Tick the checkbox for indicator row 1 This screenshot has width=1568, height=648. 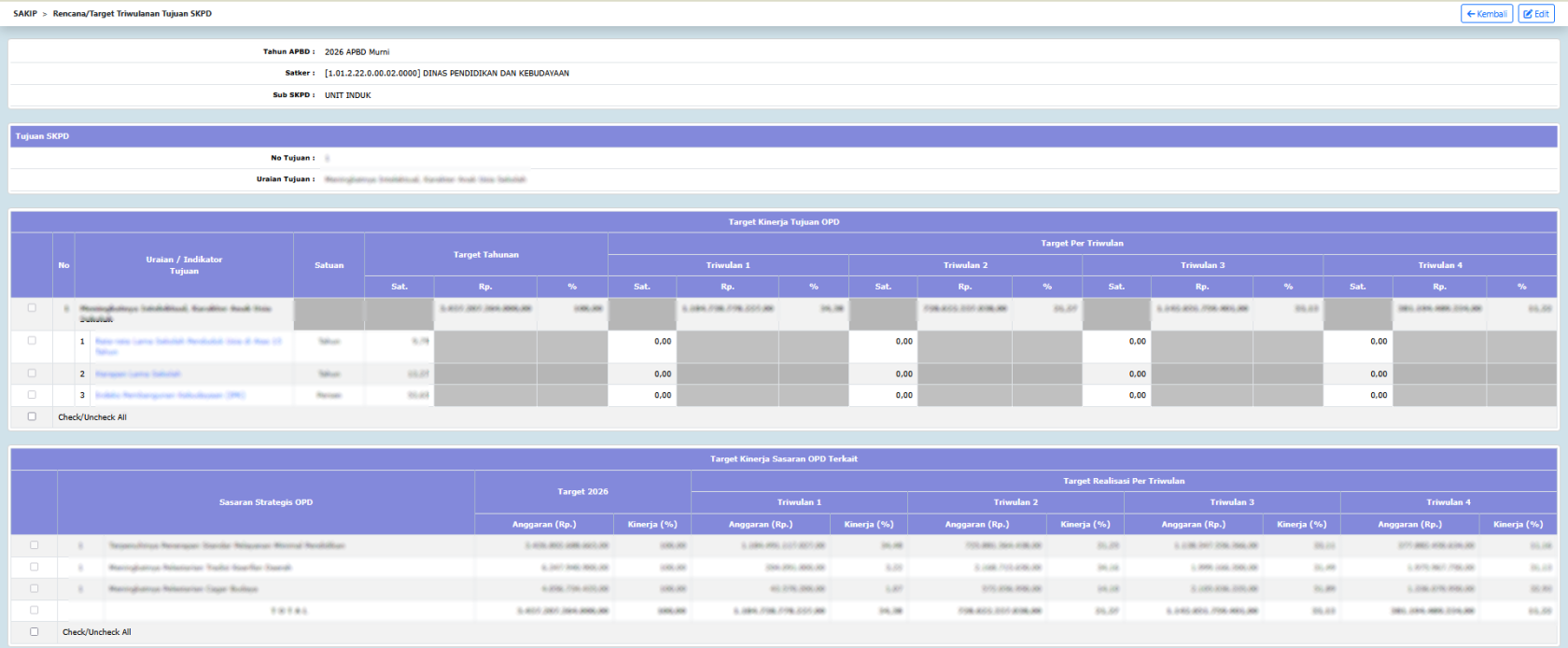pyautogui.click(x=32, y=341)
